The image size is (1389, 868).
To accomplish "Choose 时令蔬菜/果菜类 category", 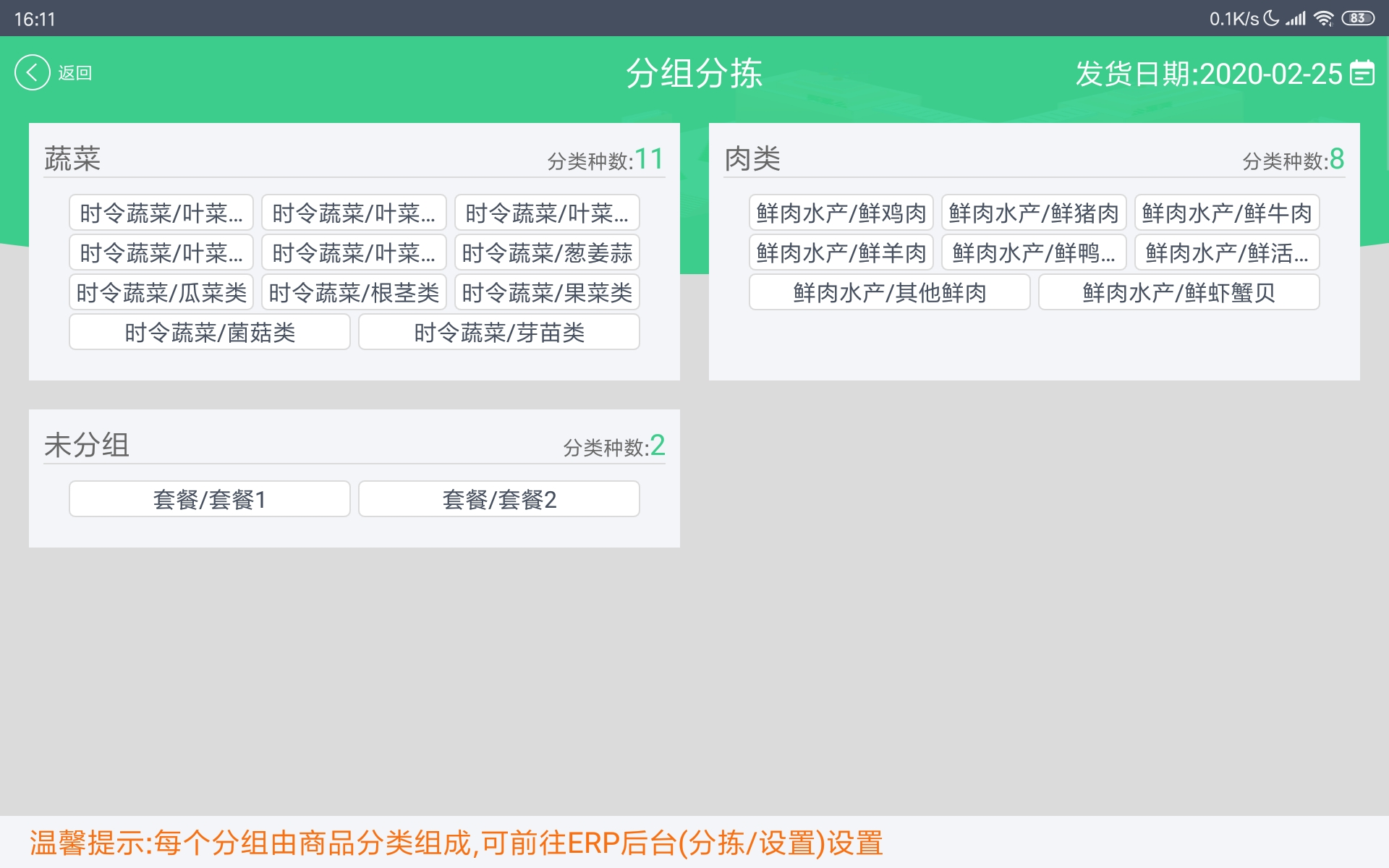I will 547,292.
